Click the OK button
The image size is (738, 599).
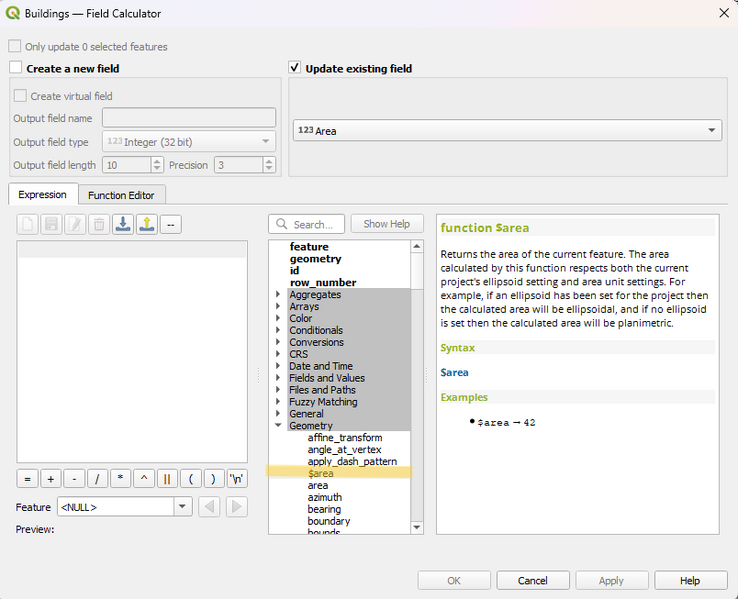[x=454, y=580]
